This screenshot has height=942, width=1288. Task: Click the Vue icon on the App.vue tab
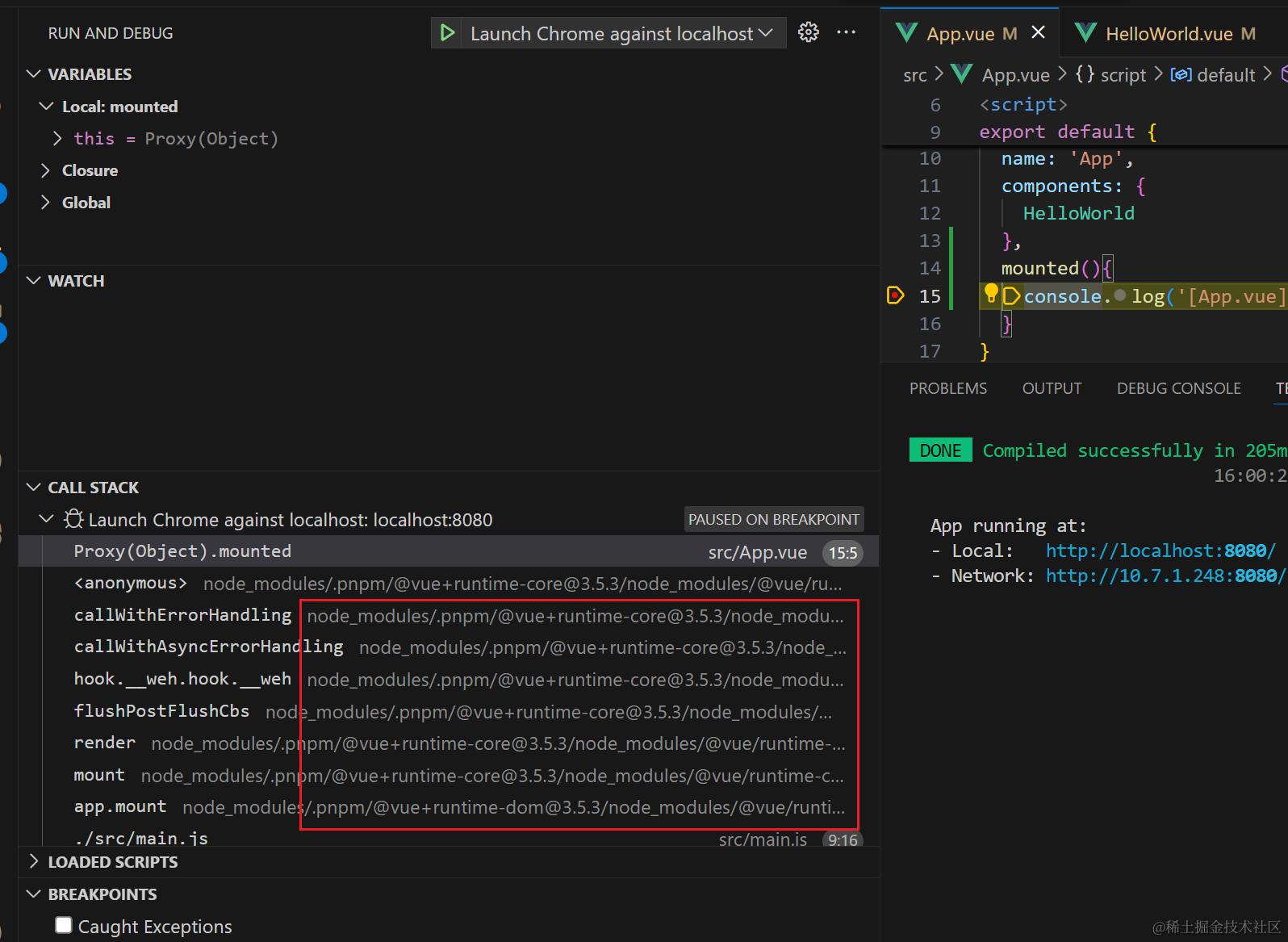click(x=907, y=32)
